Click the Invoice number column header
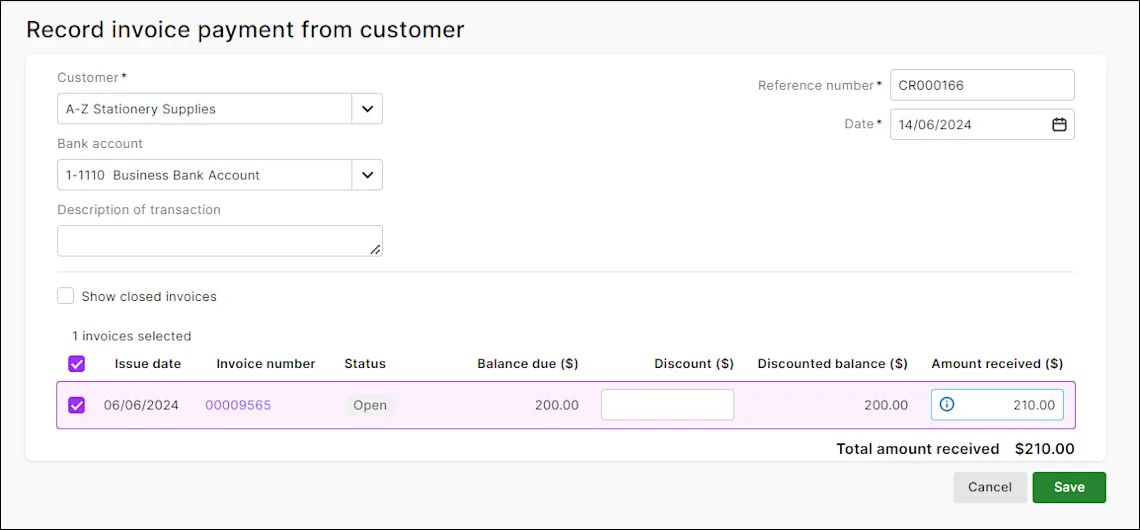Screen dimensions: 1140x530 tap(266, 364)
